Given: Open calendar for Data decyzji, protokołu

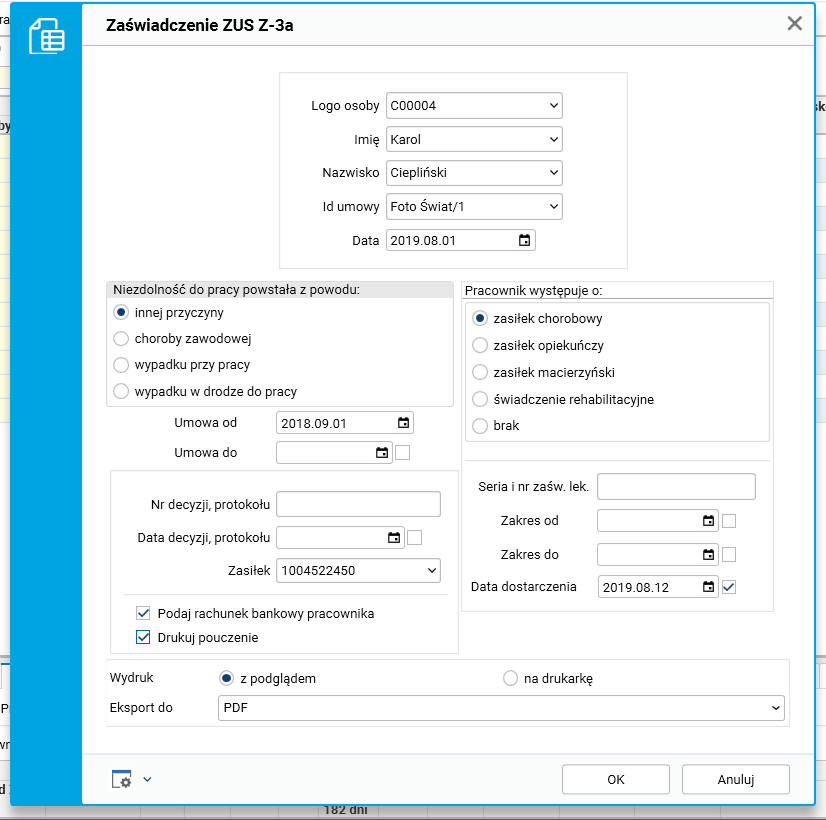Looking at the screenshot, I should tap(394, 538).
